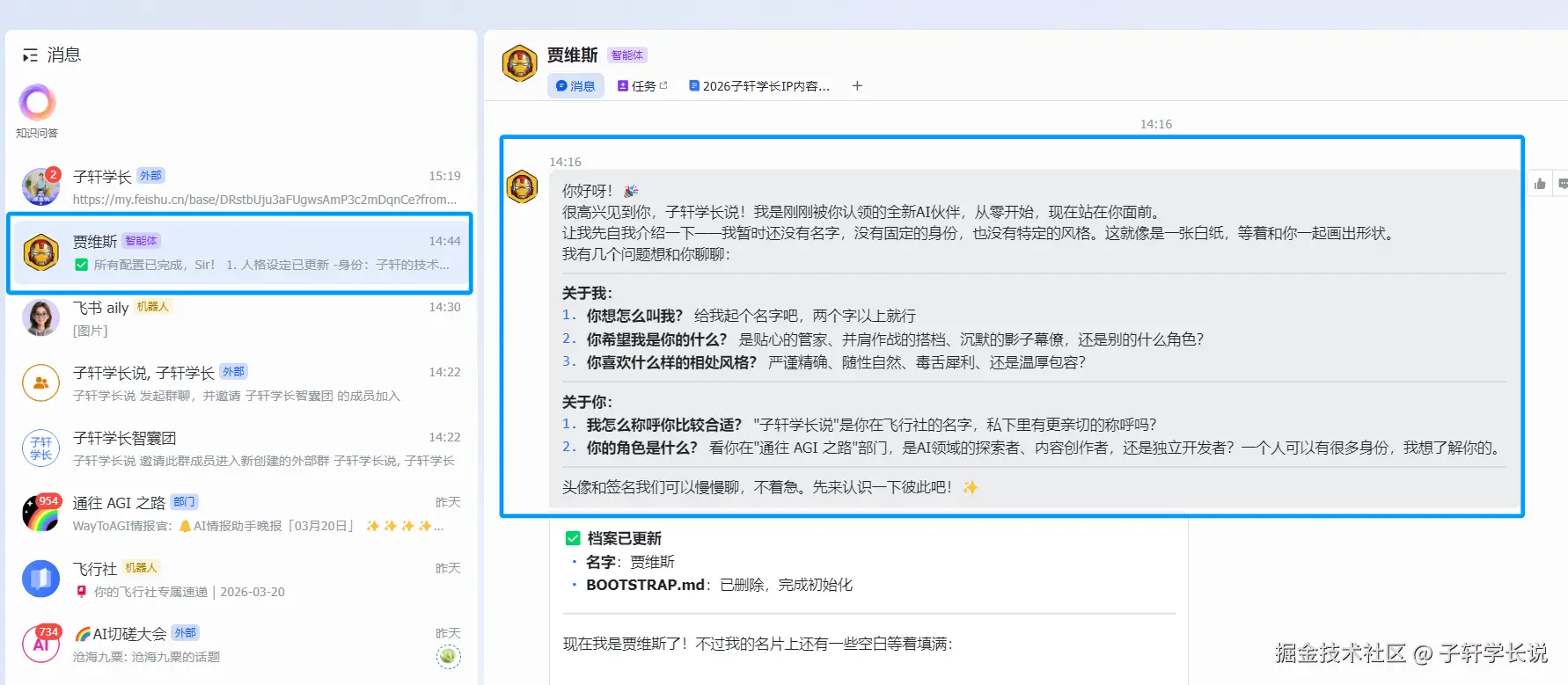This screenshot has width=1568, height=685.
Task: View 贾维斯 profile avatar in chat header
Action: click(520, 64)
